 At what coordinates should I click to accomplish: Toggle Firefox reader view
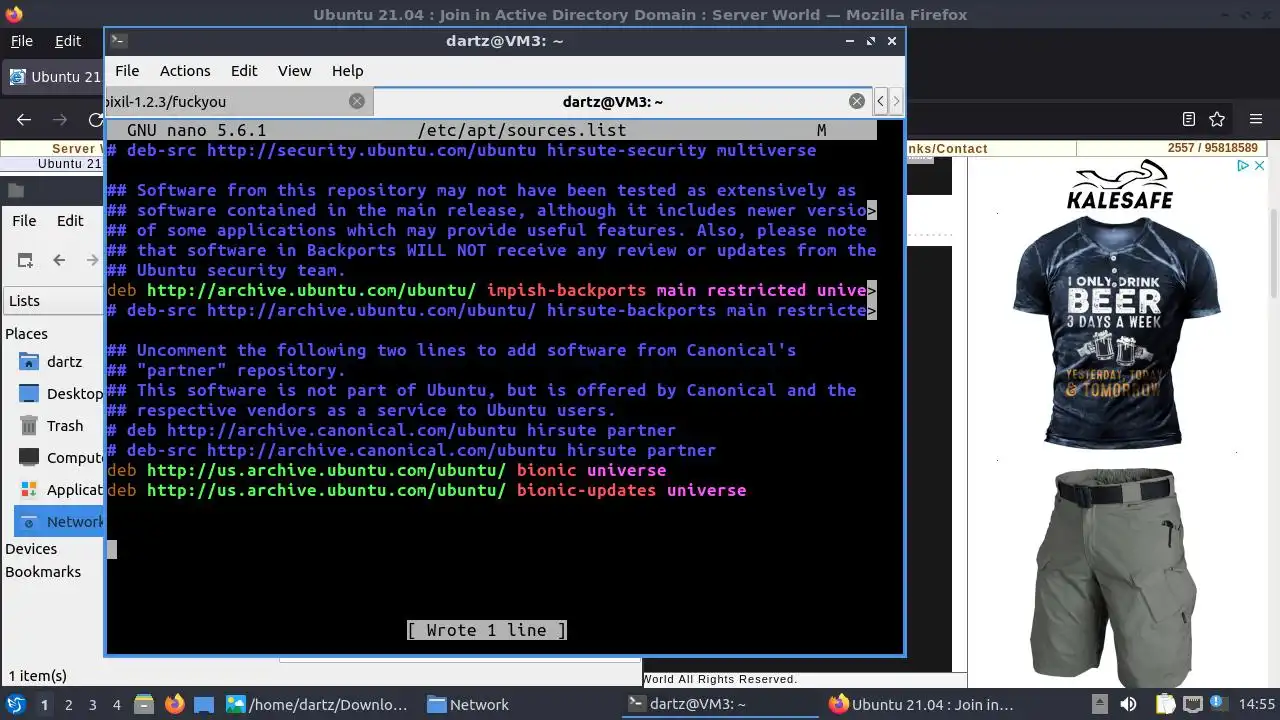[x=1189, y=119]
